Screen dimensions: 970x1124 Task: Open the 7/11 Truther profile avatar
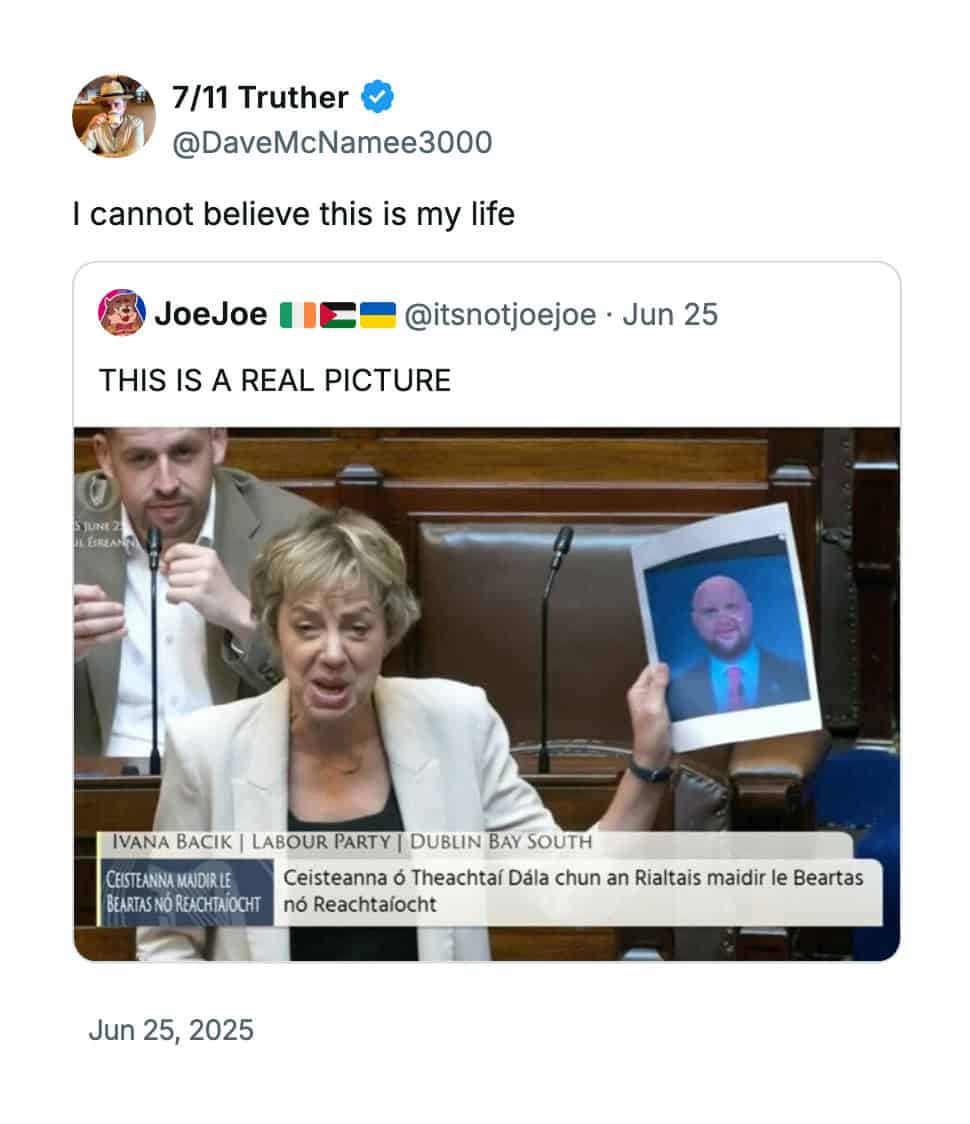[x=114, y=116]
